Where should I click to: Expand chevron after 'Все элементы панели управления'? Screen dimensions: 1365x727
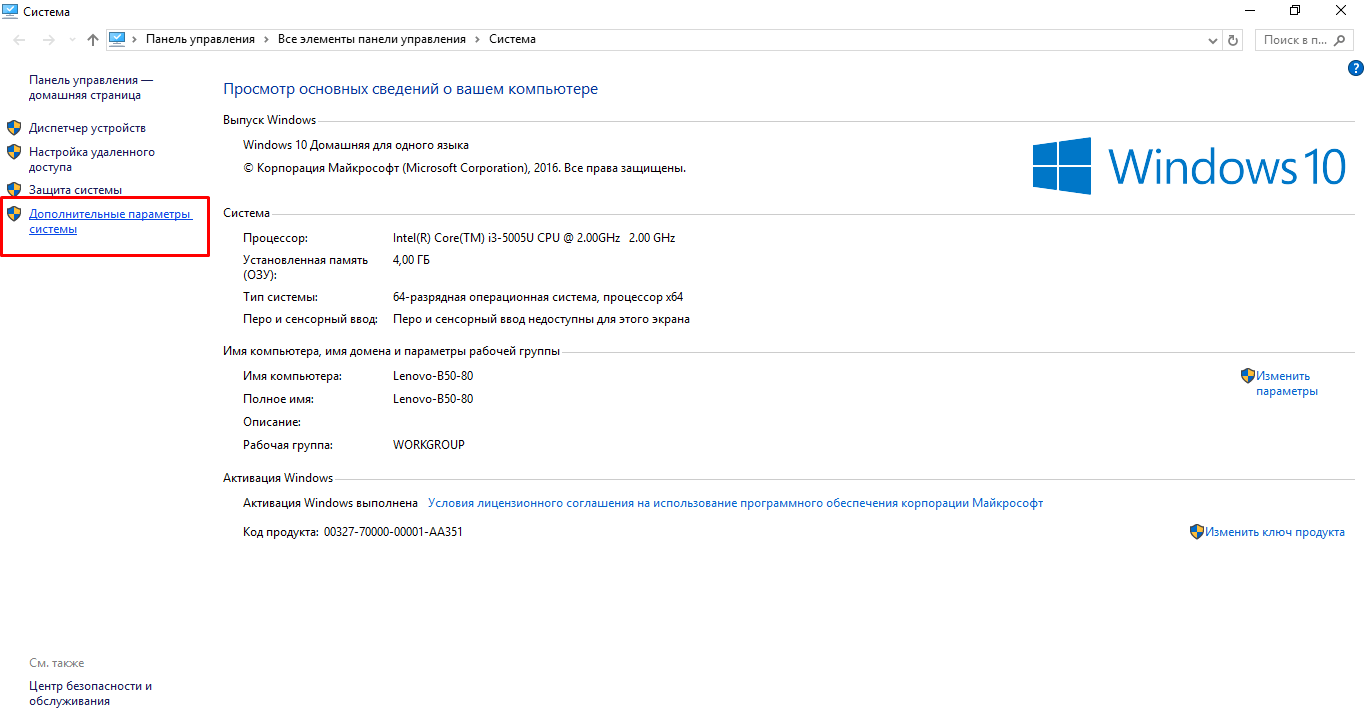(x=477, y=39)
